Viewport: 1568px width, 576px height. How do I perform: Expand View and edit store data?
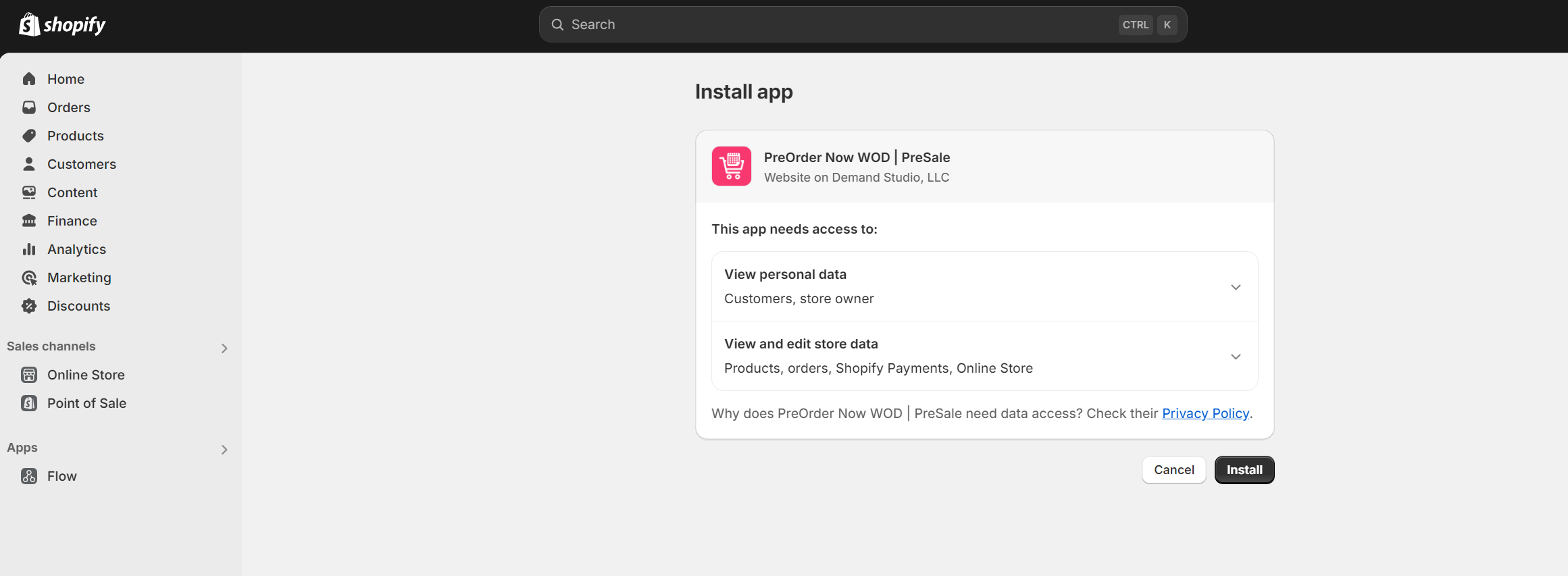(1236, 357)
